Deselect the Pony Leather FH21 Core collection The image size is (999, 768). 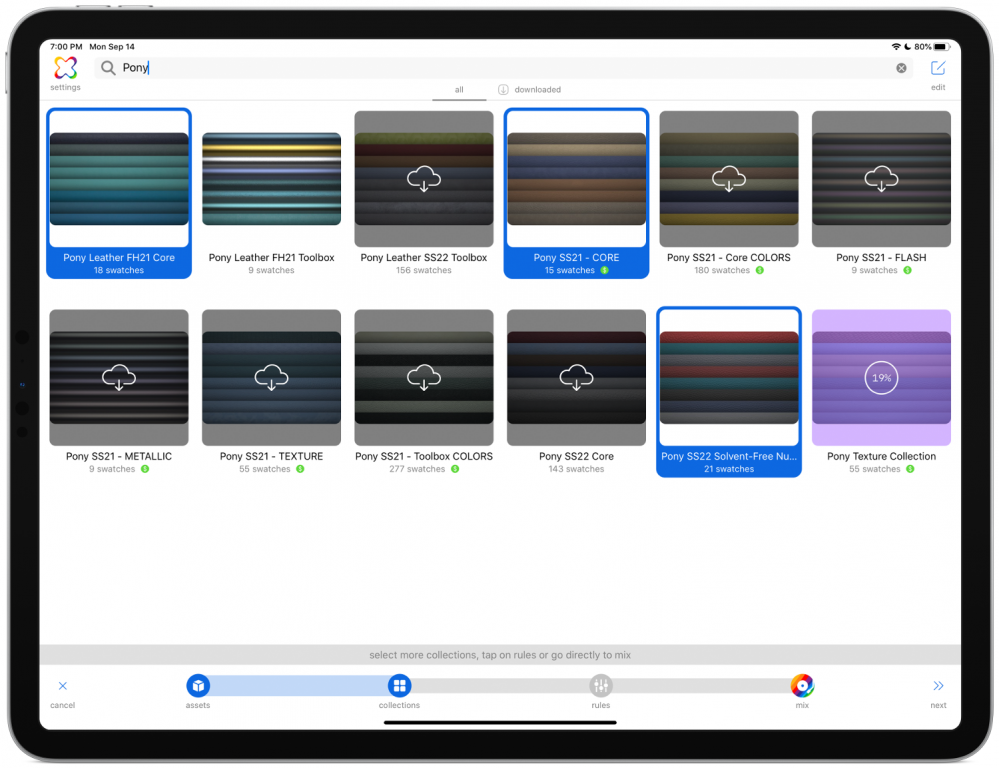click(x=118, y=178)
